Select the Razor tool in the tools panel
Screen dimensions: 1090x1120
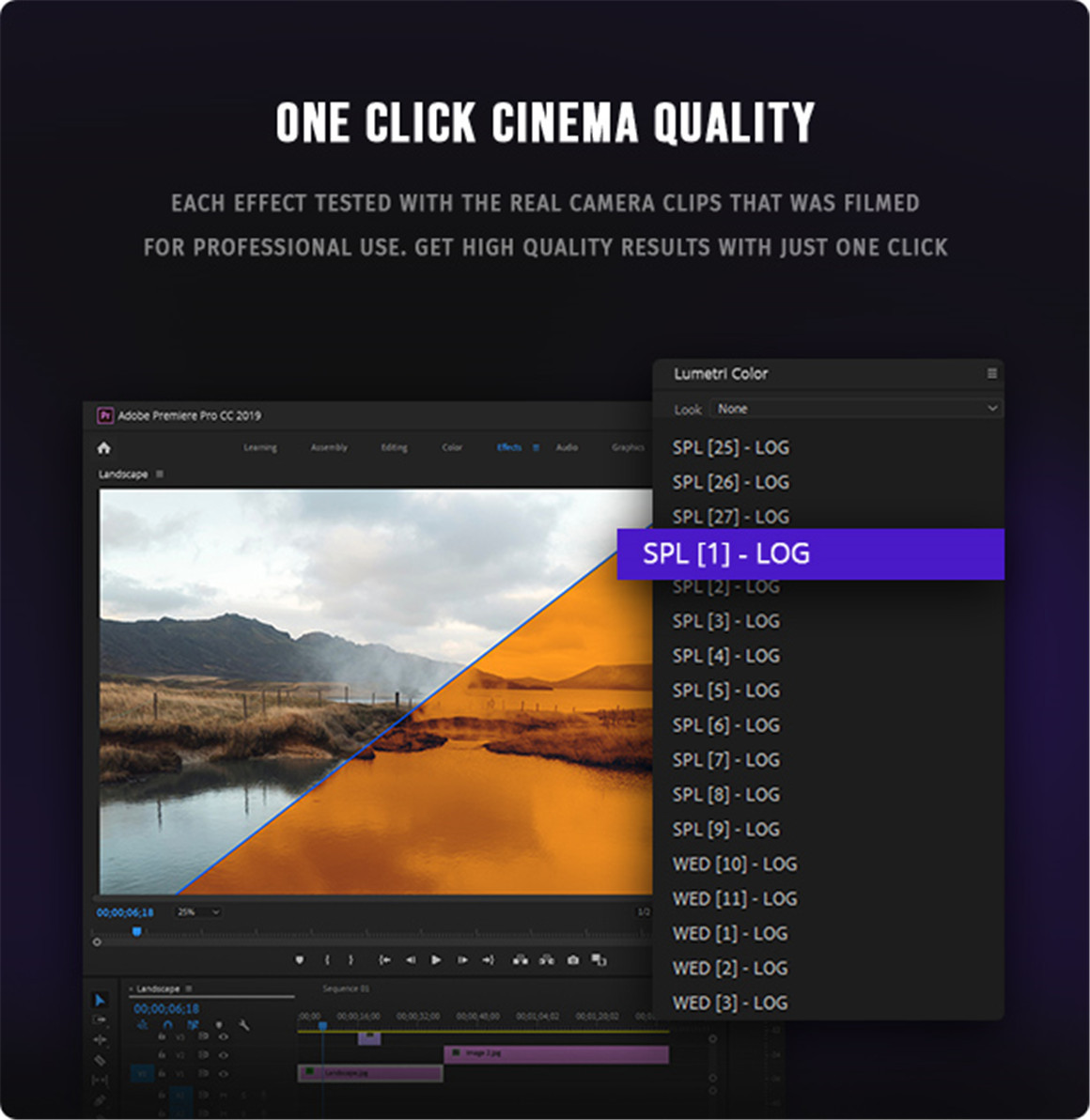coord(100,1060)
